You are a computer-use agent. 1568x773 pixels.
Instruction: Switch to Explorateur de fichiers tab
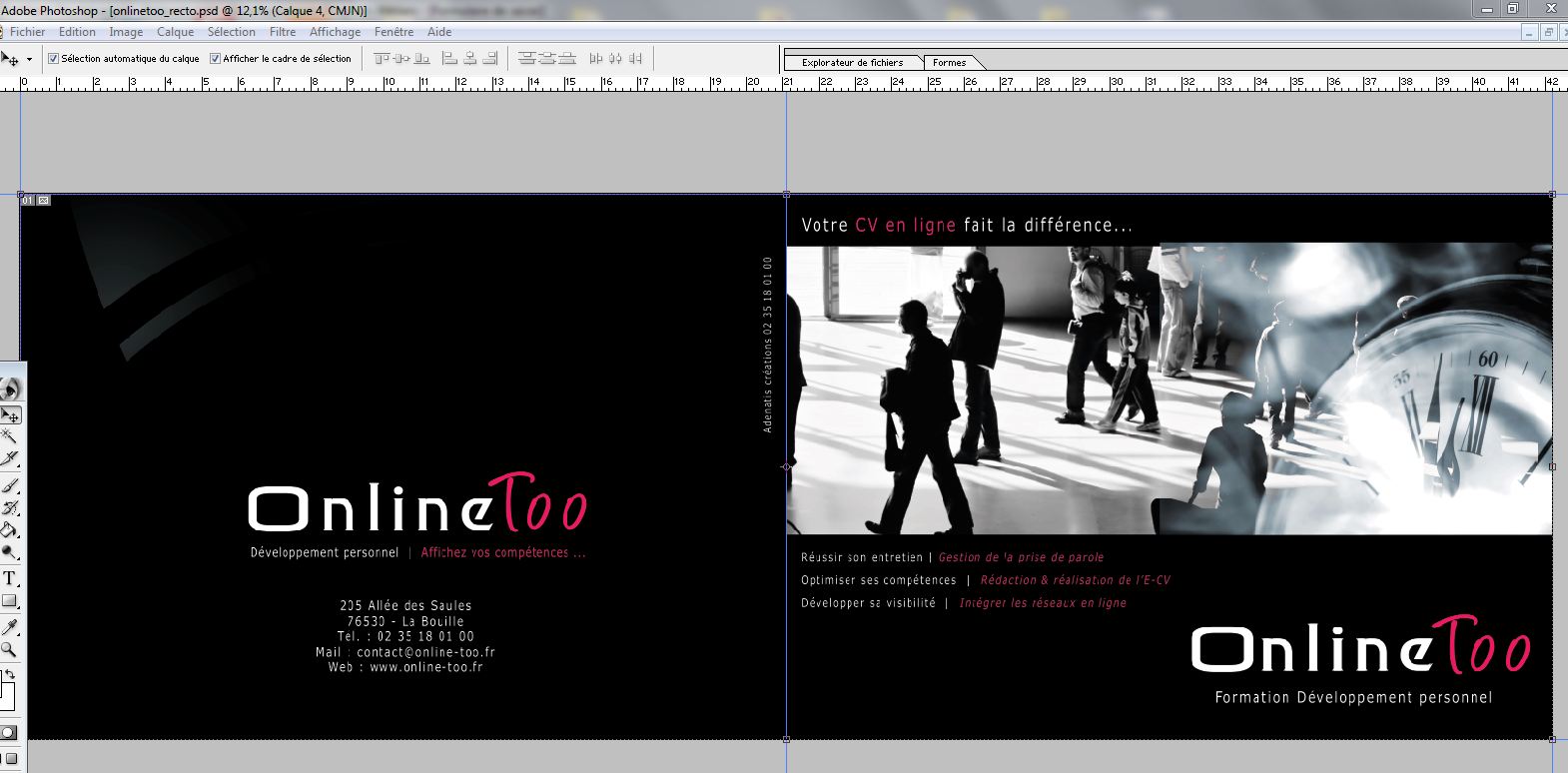coord(852,62)
